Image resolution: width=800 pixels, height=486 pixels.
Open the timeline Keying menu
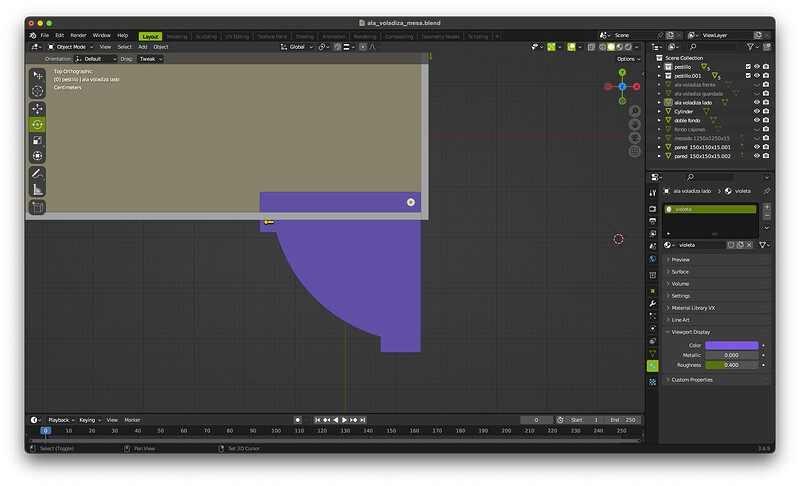pyautogui.click(x=90, y=420)
